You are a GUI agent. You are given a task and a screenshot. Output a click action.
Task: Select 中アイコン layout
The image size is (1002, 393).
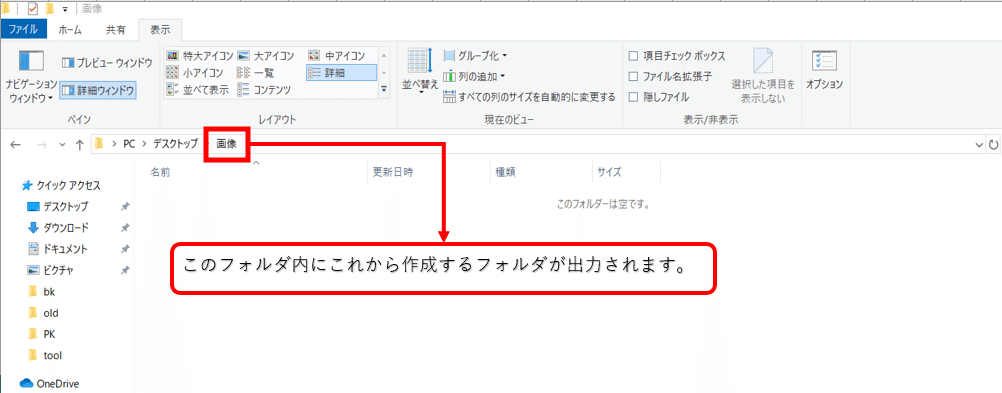coord(337,56)
